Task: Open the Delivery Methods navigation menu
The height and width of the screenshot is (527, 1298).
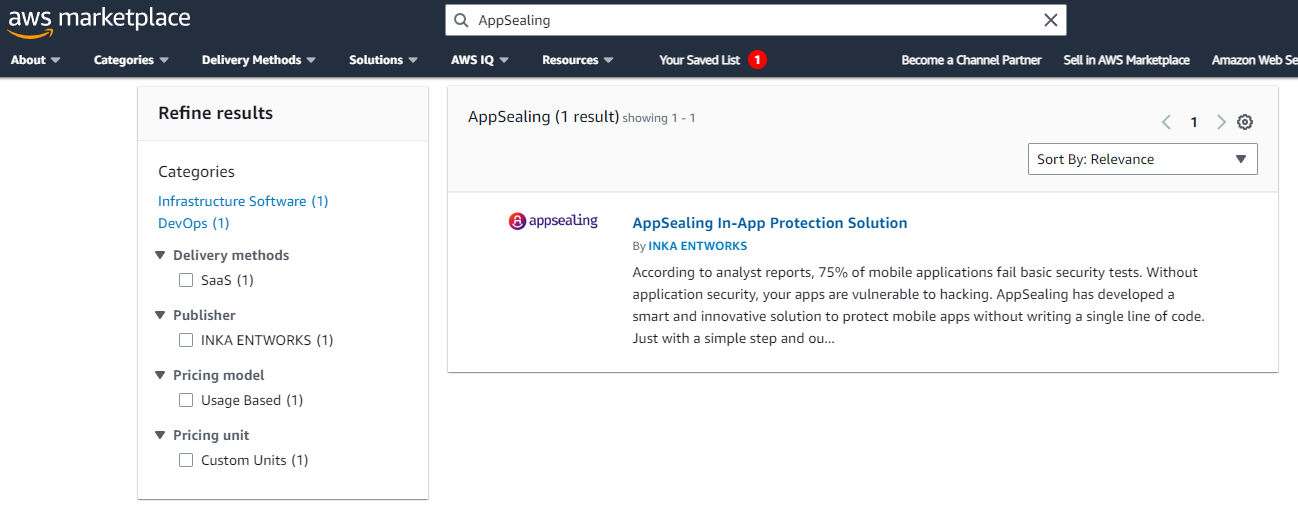Action: pyautogui.click(x=259, y=60)
